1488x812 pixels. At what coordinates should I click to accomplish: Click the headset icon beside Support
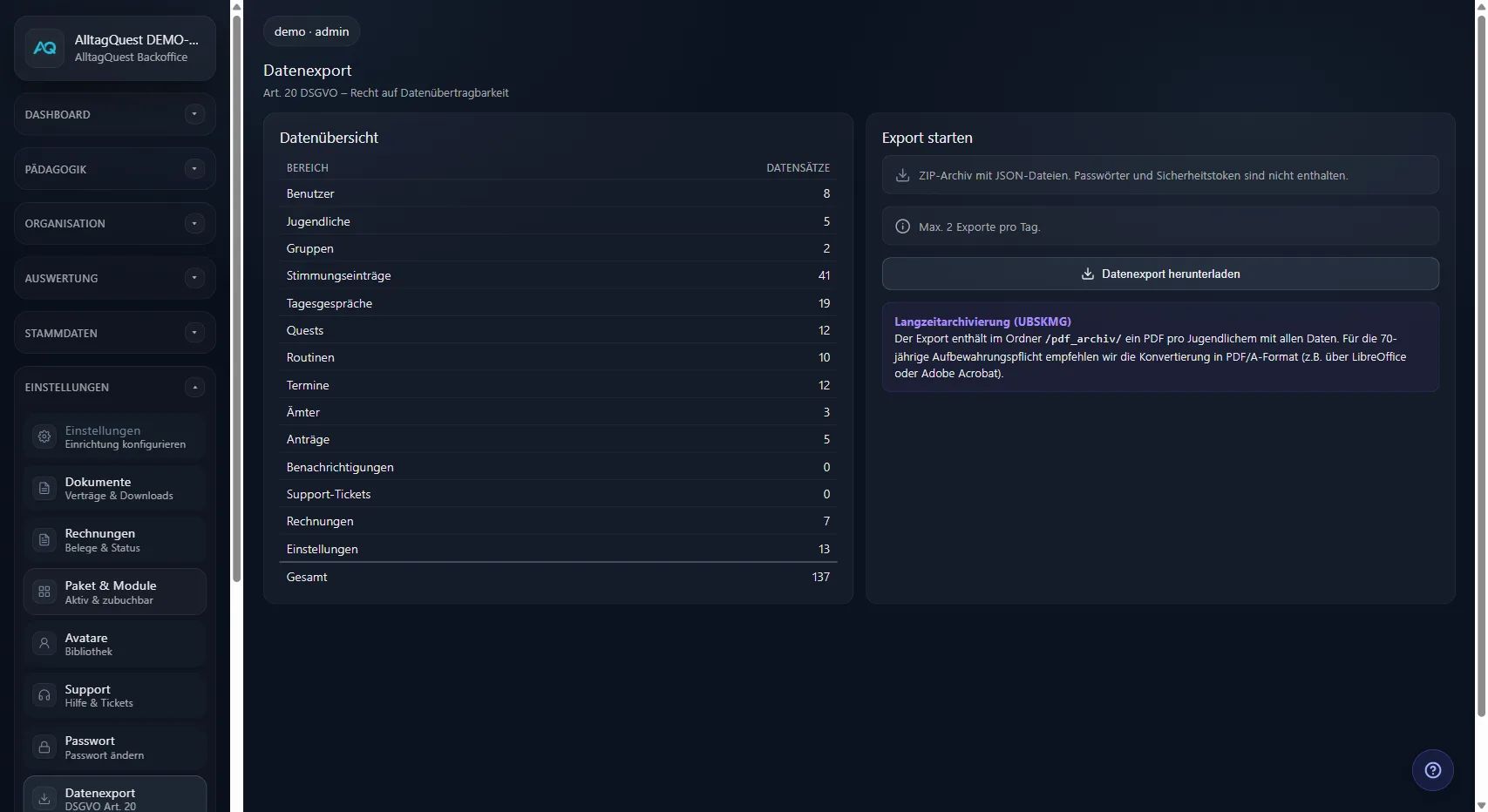(44, 695)
